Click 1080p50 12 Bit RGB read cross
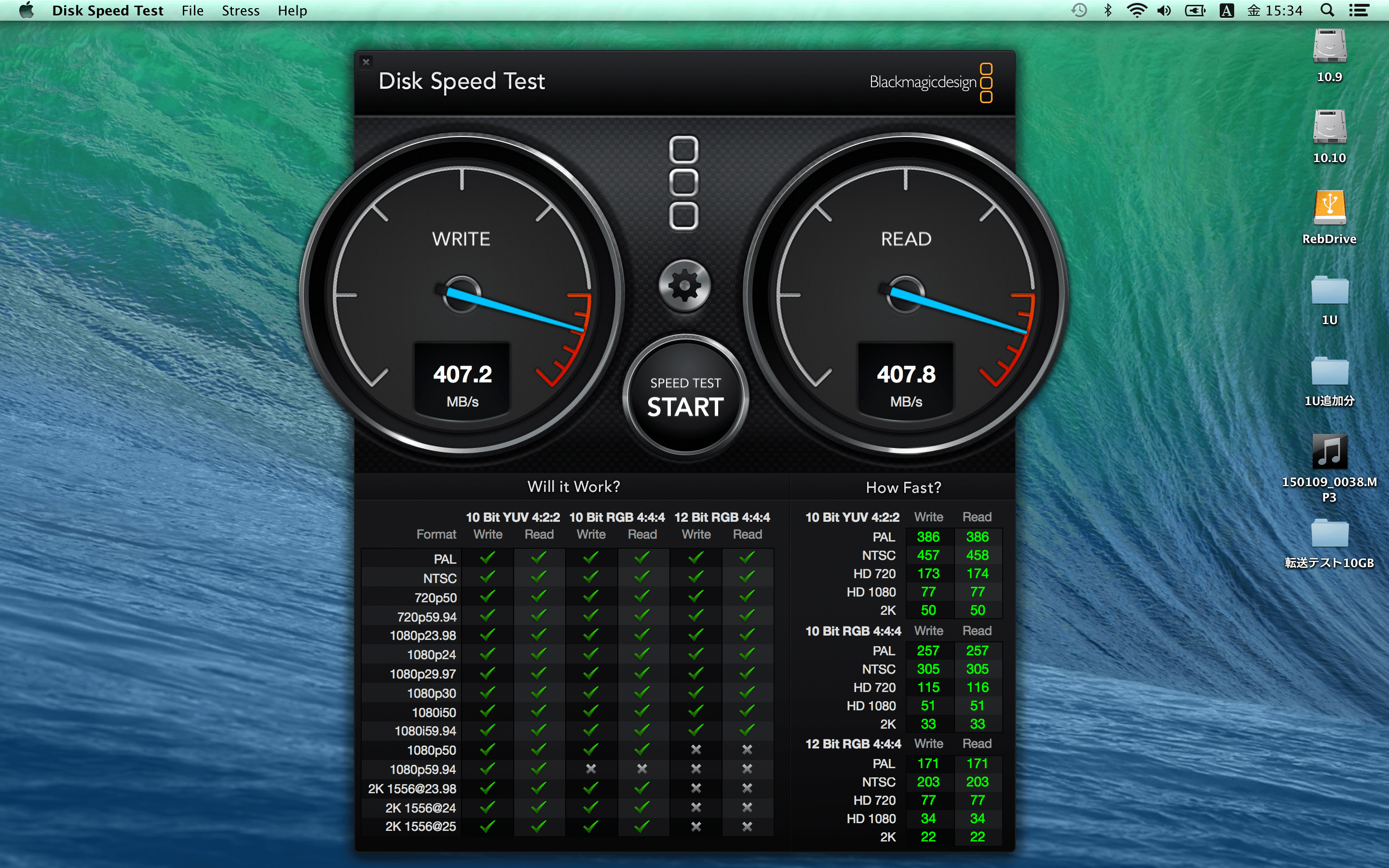Screen dimensions: 1389x868 [x=747, y=749]
